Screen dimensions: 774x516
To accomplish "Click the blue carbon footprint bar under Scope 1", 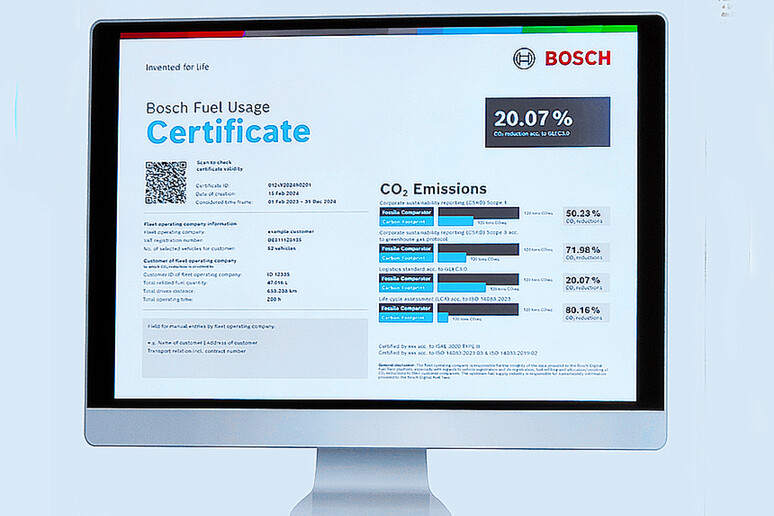I will (x=456, y=221).
